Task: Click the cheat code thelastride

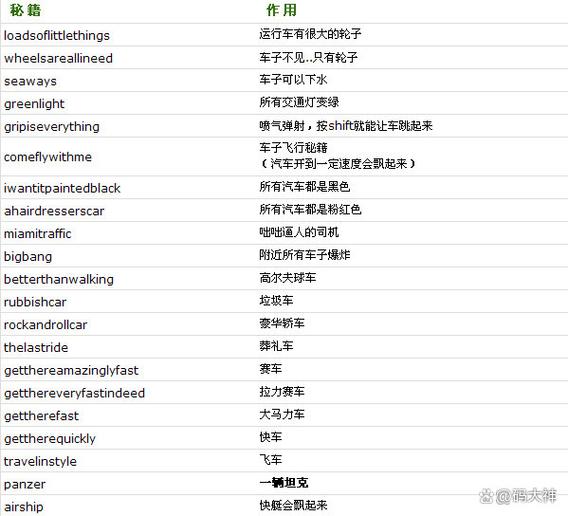Action: [36, 348]
